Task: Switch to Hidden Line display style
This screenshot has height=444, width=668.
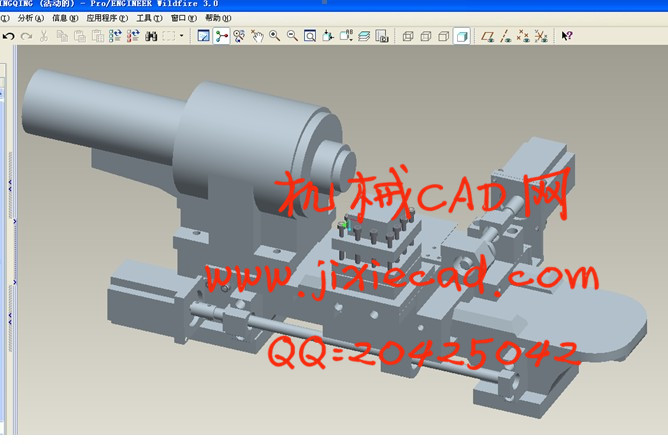Action: point(426,36)
